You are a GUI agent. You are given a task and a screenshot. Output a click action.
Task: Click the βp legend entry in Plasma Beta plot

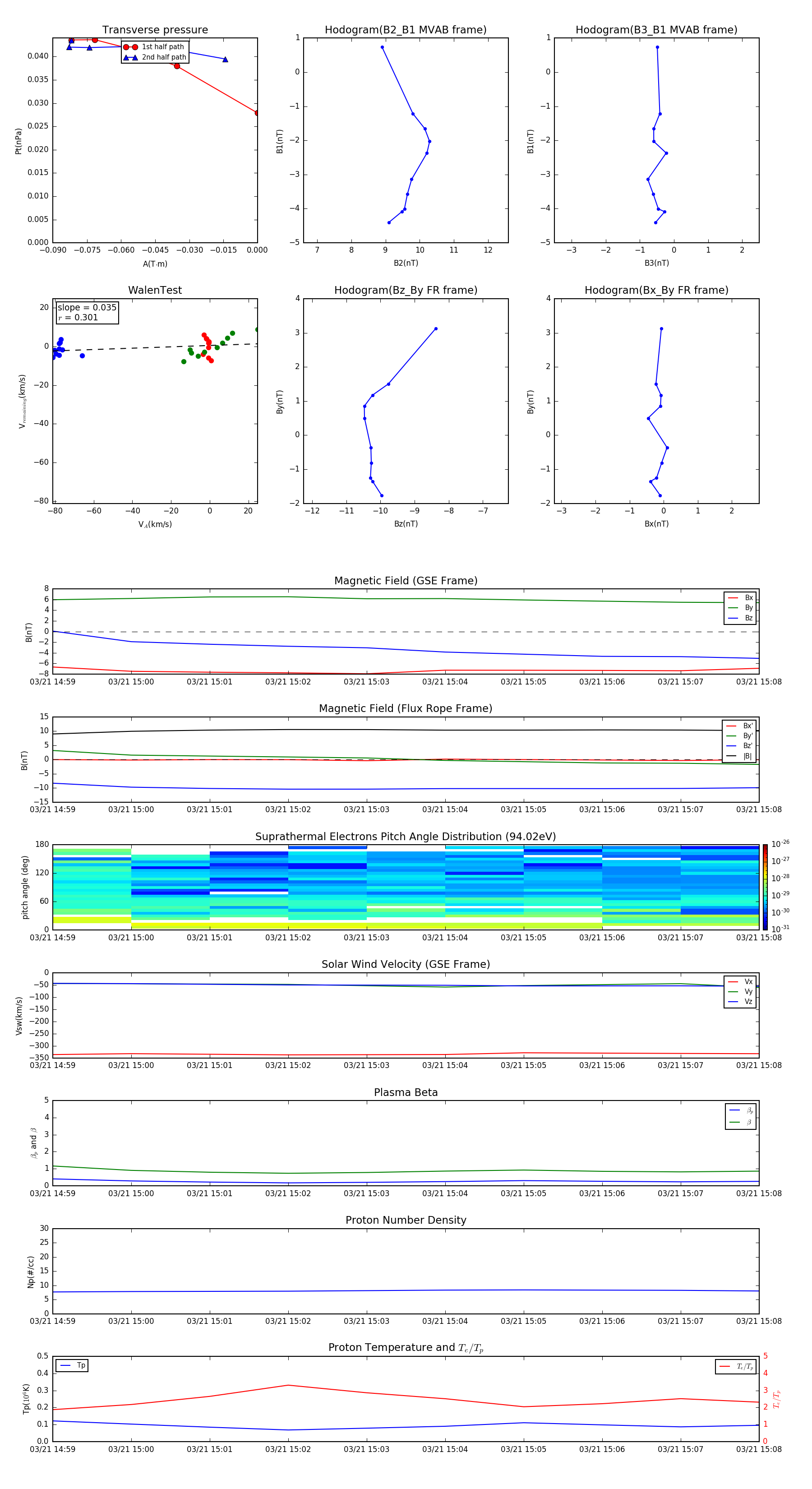click(x=741, y=1110)
